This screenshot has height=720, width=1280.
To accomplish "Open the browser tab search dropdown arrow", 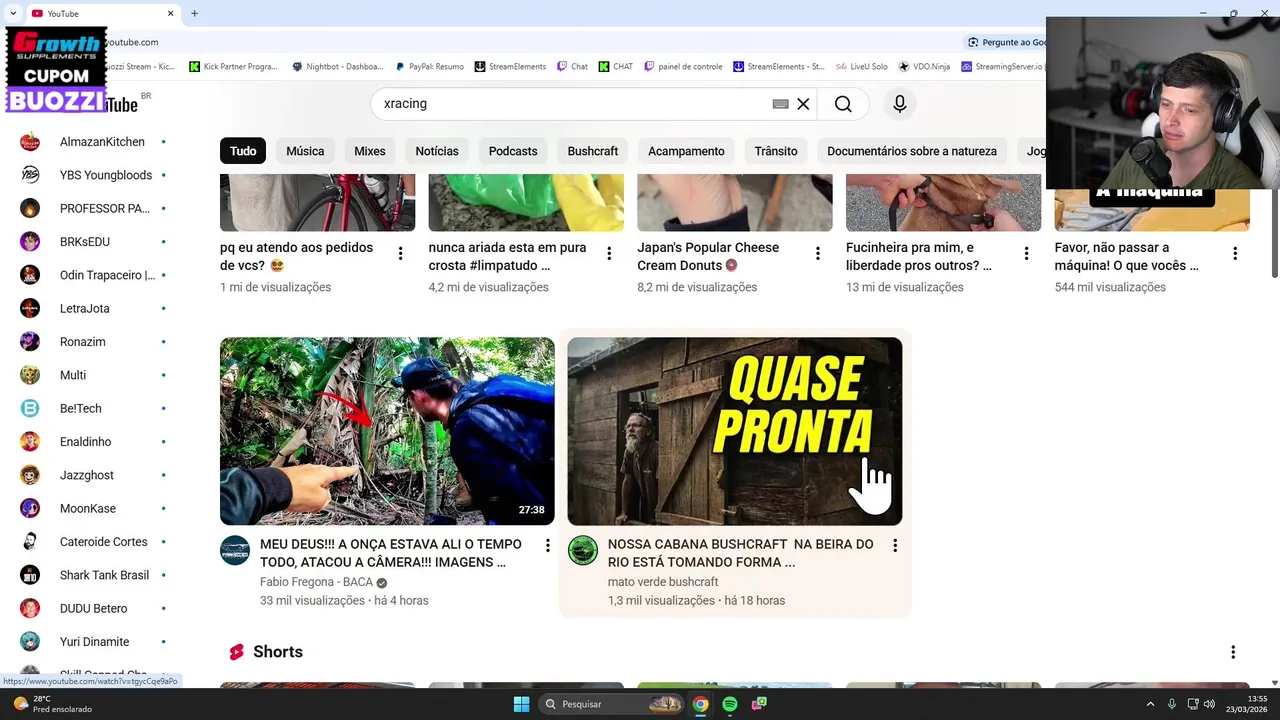I will (12, 13).
